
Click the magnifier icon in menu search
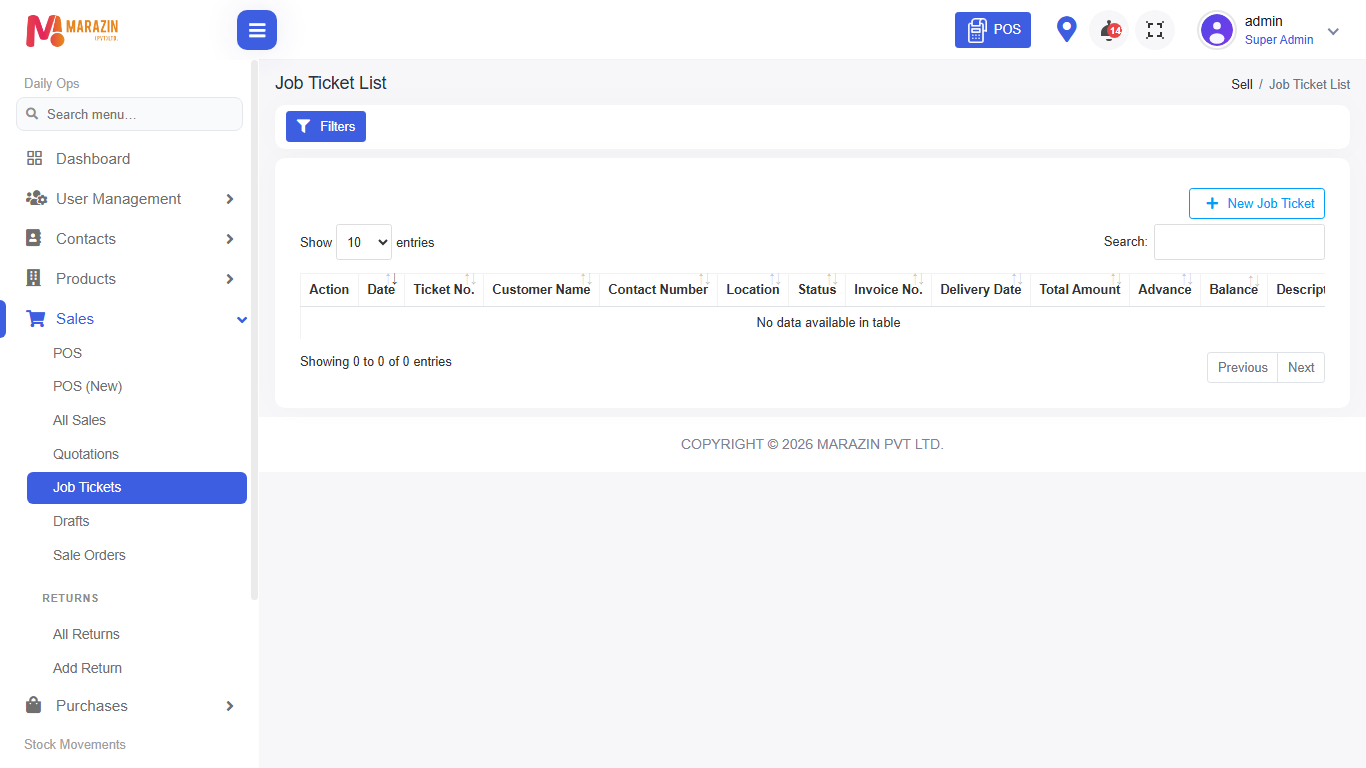click(32, 114)
